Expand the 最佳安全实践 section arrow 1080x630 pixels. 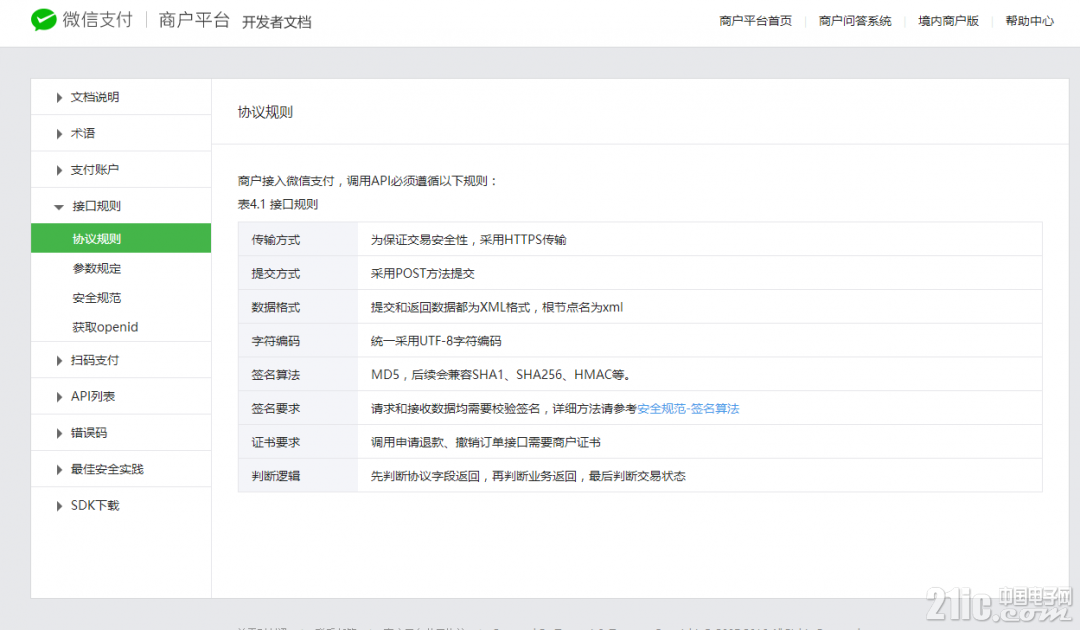(59, 470)
